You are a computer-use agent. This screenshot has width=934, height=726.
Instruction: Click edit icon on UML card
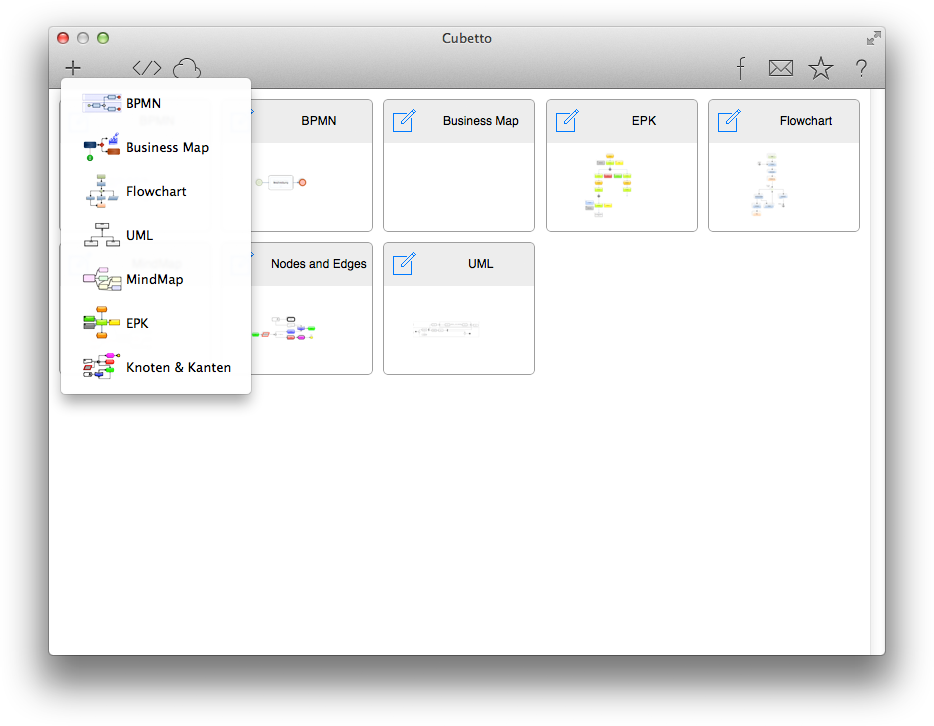coord(404,263)
